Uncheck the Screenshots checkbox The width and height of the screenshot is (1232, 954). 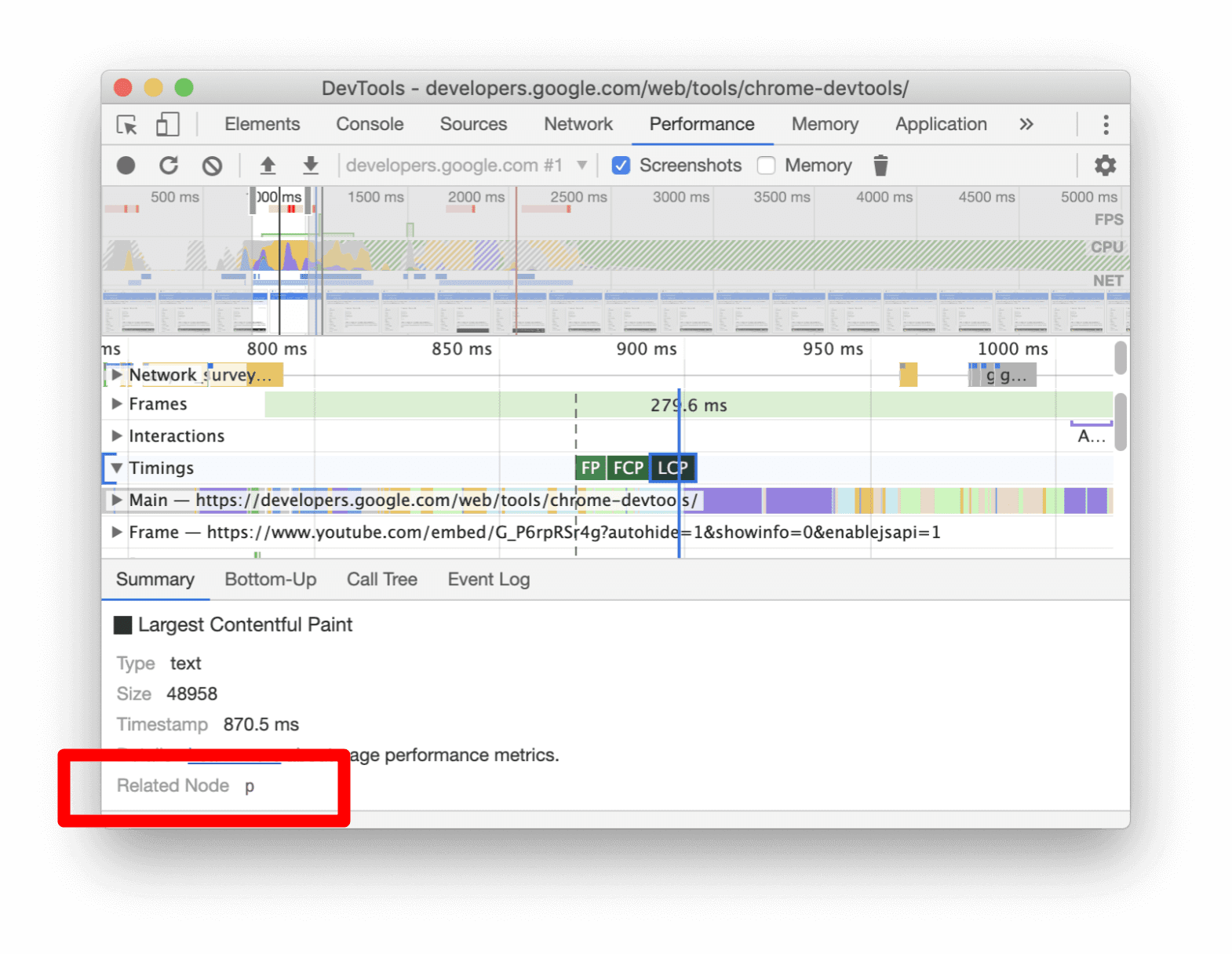621,166
